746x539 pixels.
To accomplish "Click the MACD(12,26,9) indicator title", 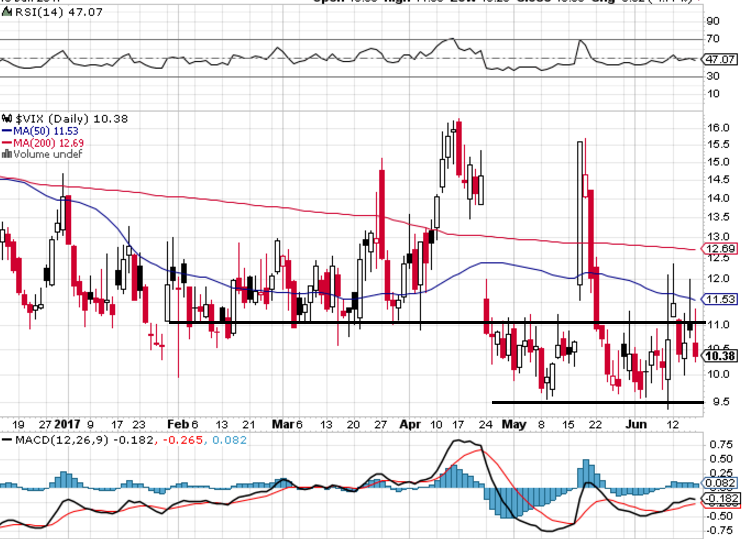I will click(x=62, y=440).
